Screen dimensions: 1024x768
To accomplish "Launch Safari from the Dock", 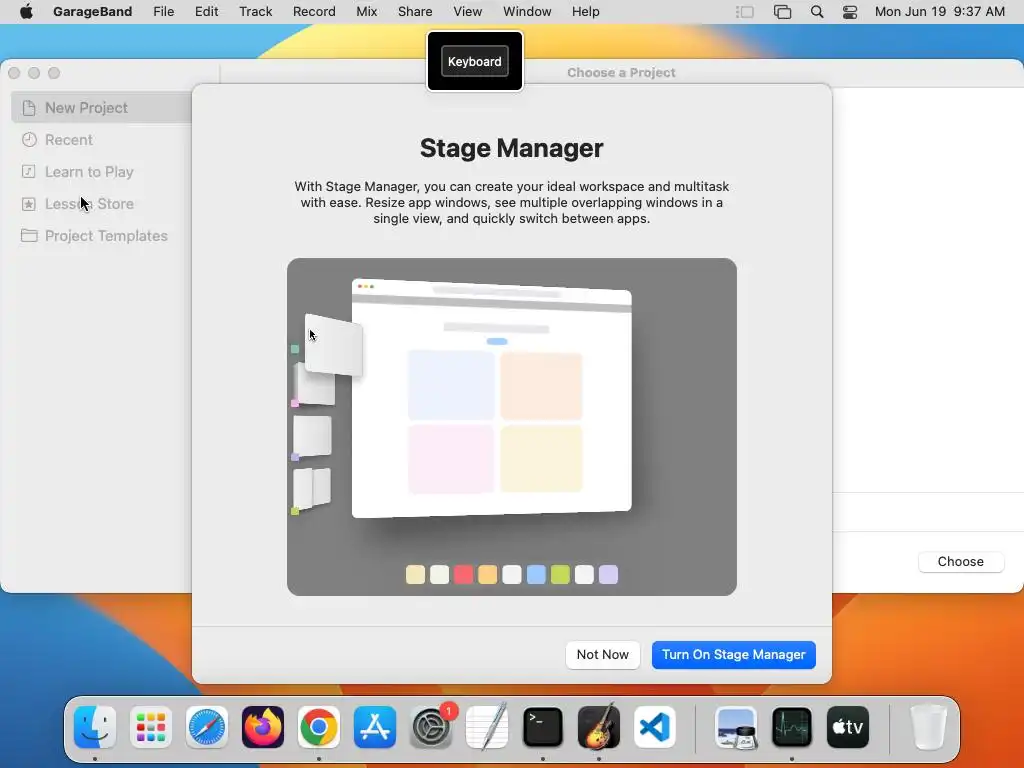I will pos(207,727).
